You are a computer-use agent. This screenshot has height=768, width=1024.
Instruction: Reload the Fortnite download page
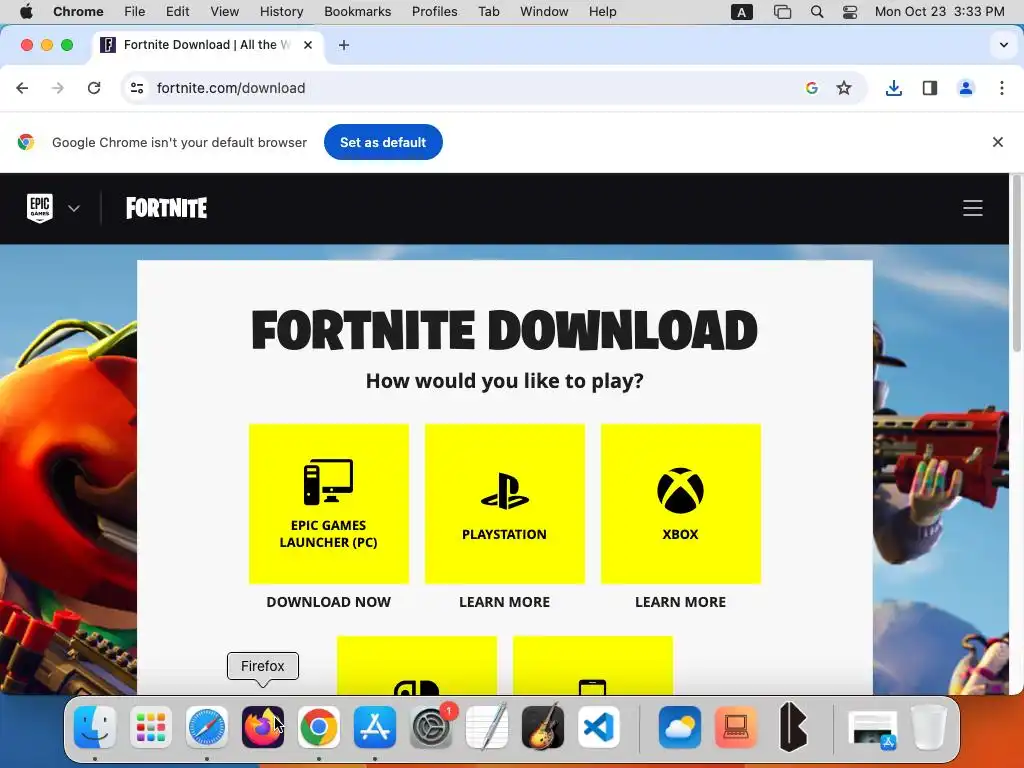(x=94, y=88)
